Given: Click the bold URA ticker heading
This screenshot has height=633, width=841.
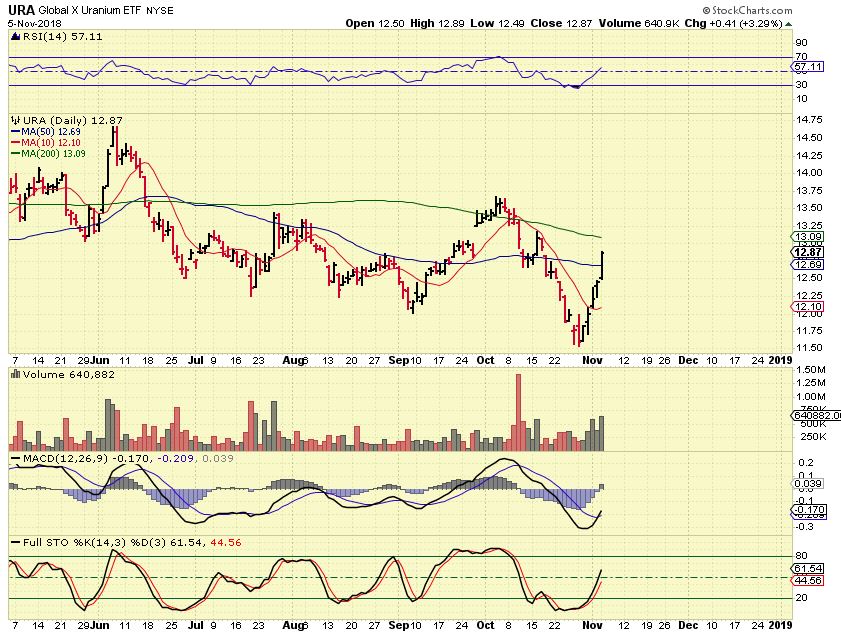Looking at the screenshot, I should click(x=21, y=10).
